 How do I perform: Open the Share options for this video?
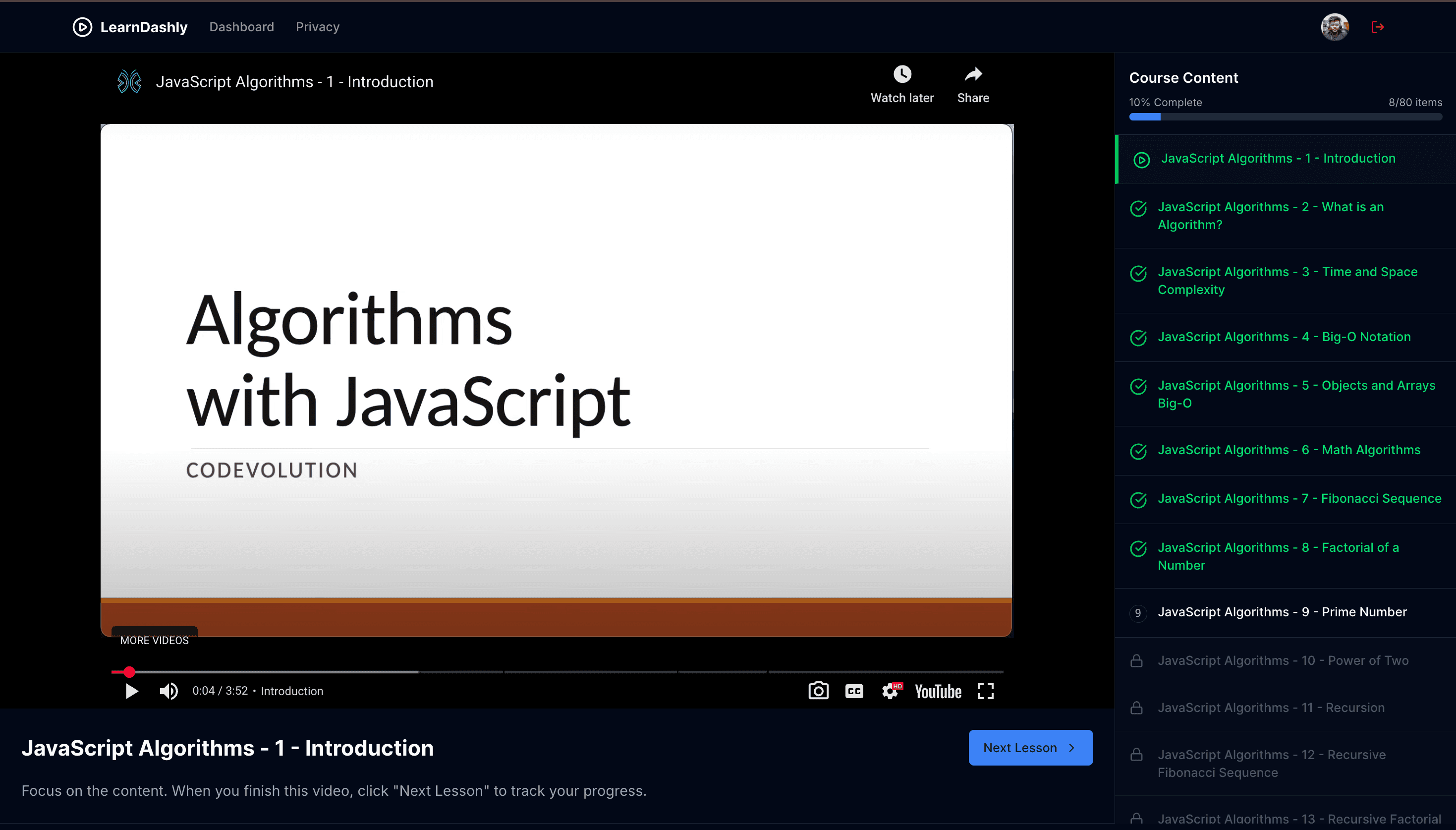tap(973, 74)
